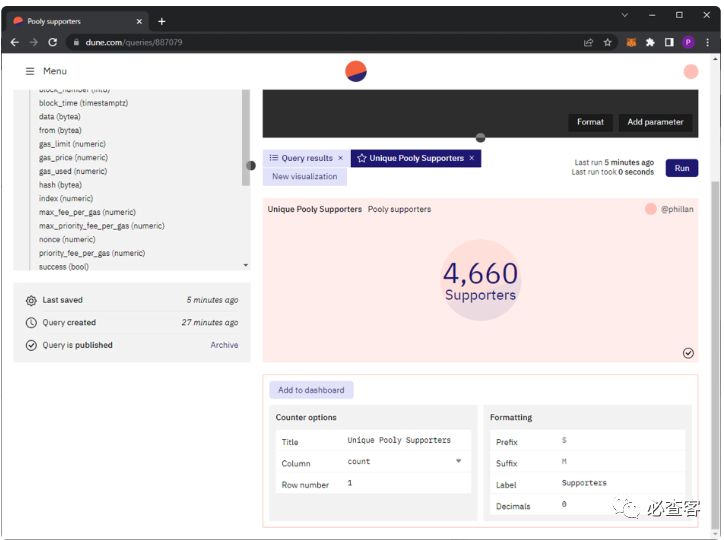Open the hamburger Menu icon

[30, 71]
